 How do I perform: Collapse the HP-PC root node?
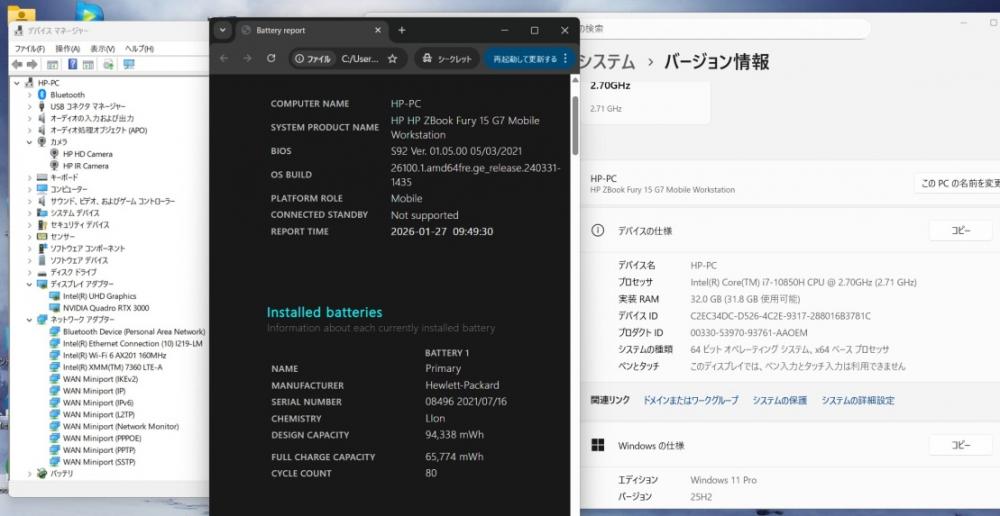(17, 83)
